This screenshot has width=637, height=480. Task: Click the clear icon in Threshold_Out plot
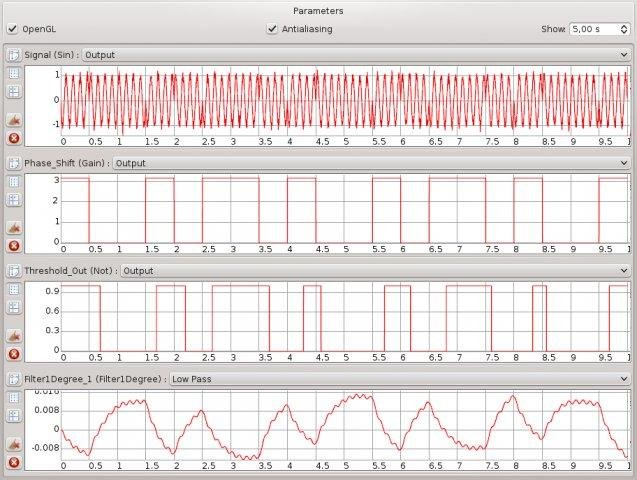[x=14, y=336]
